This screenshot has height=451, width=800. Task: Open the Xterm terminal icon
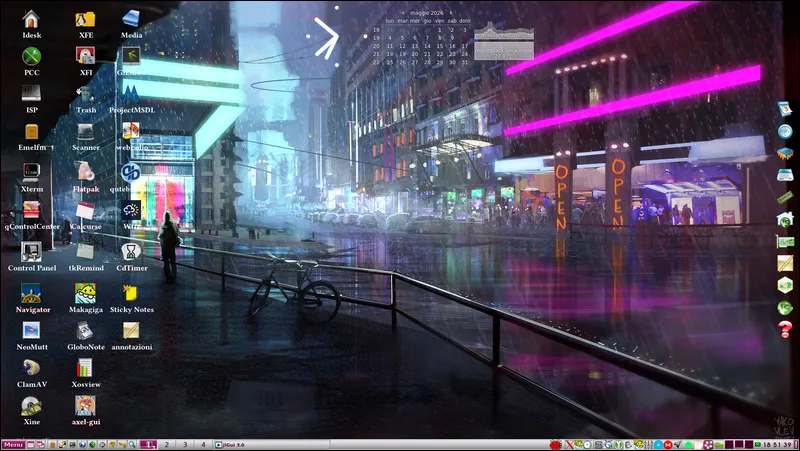31,172
